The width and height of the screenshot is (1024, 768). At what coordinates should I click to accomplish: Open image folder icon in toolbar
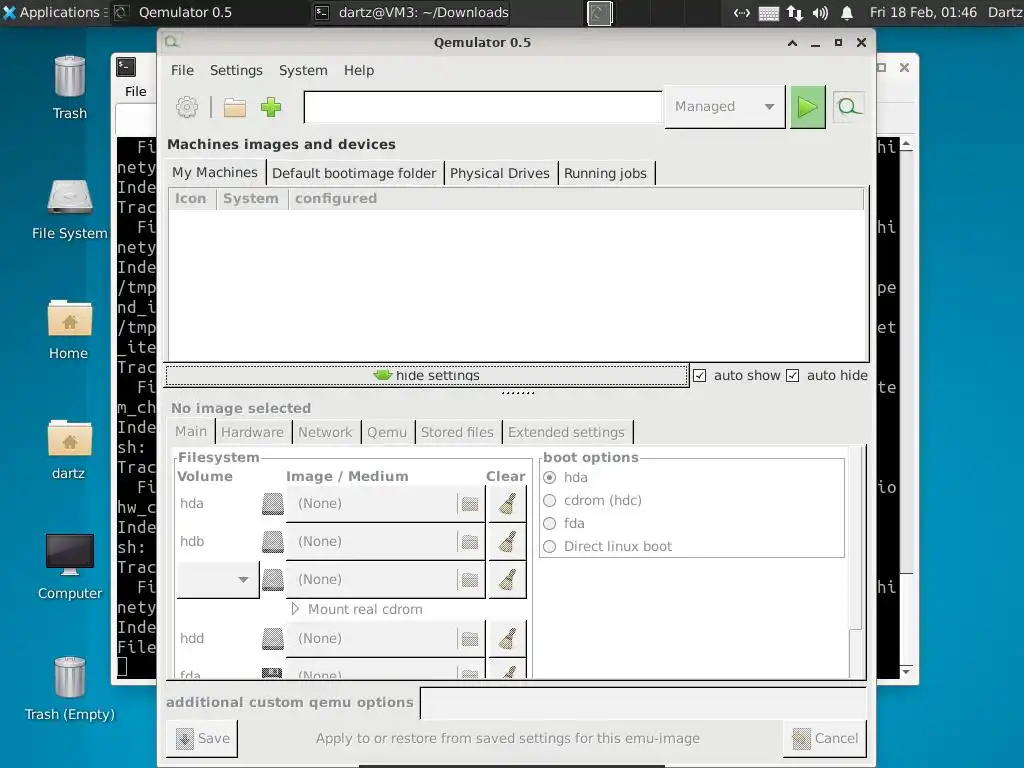click(234, 107)
